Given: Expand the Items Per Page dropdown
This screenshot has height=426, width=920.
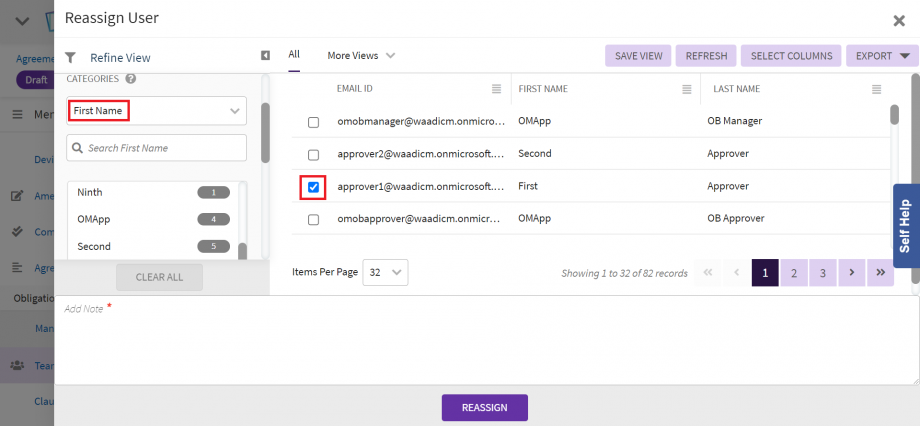Looking at the screenshot, I should (x=385, y=272).
